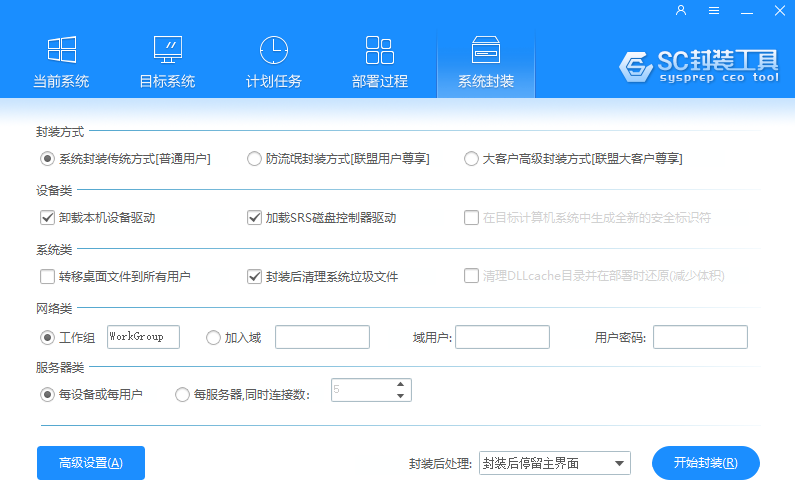Click the 当前系统 Windows logo icon
Viewport: 795px width, 500px height.
coord(61,50)
